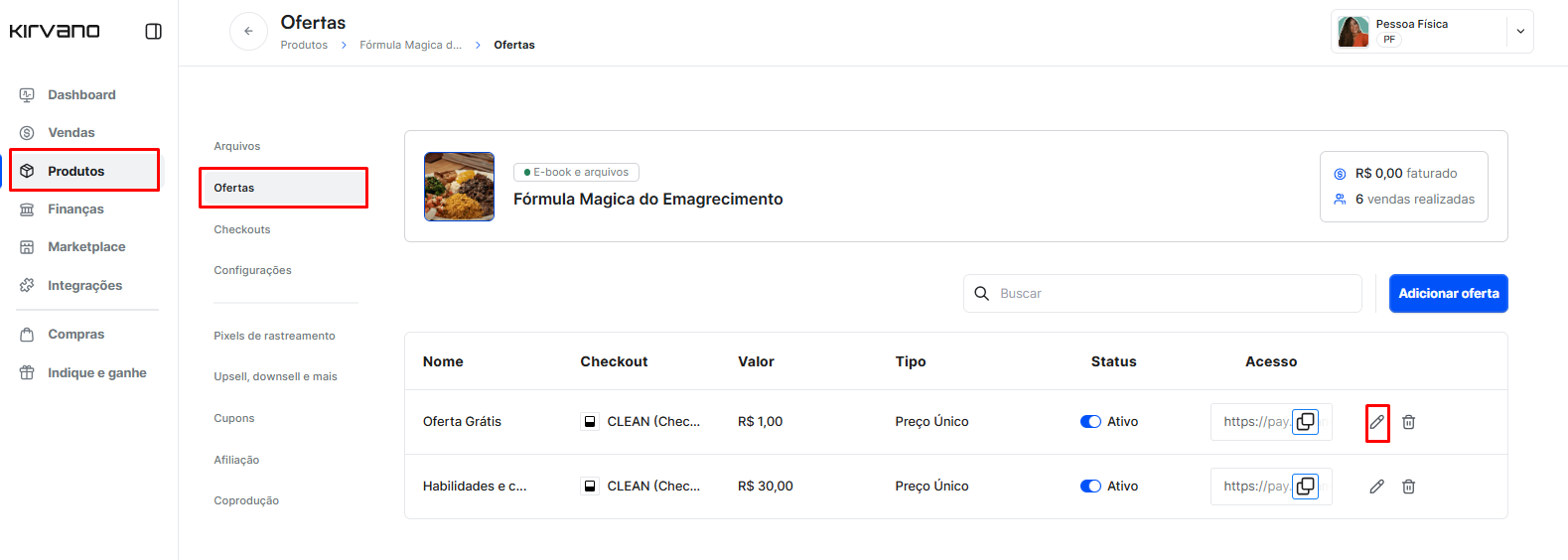Delete the Oferta Grátis offer
Screen dimensions: 1568x560
[x=1408, y=422]
